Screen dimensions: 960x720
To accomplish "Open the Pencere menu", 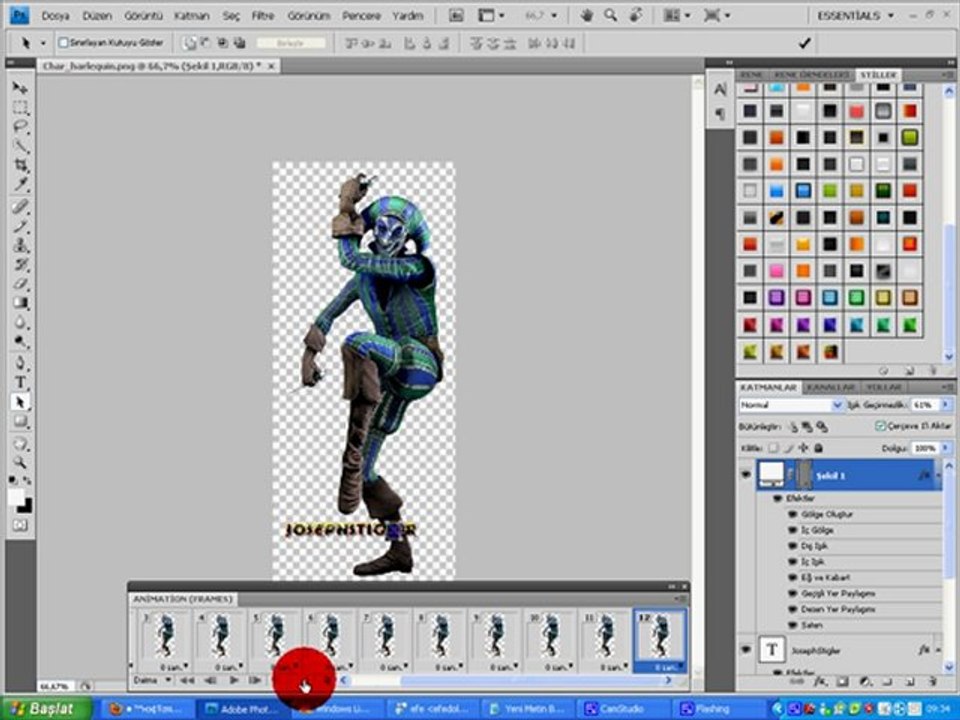I will tap(361, 15).
